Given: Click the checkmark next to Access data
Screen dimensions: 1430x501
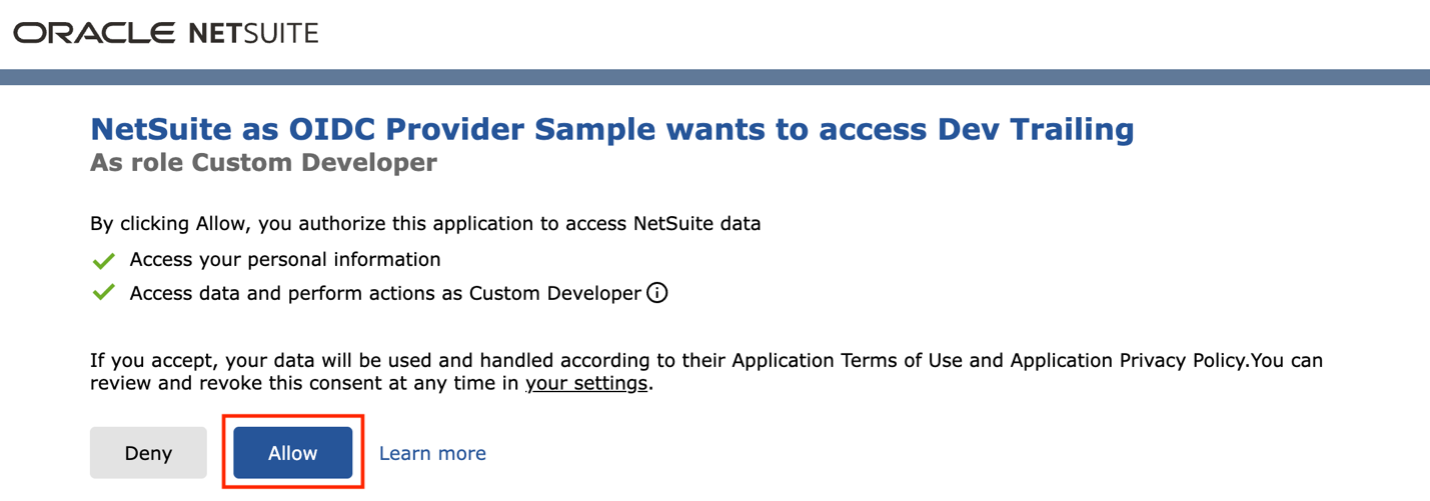Looking at the screenshot, I should click(x=102, y=294).
